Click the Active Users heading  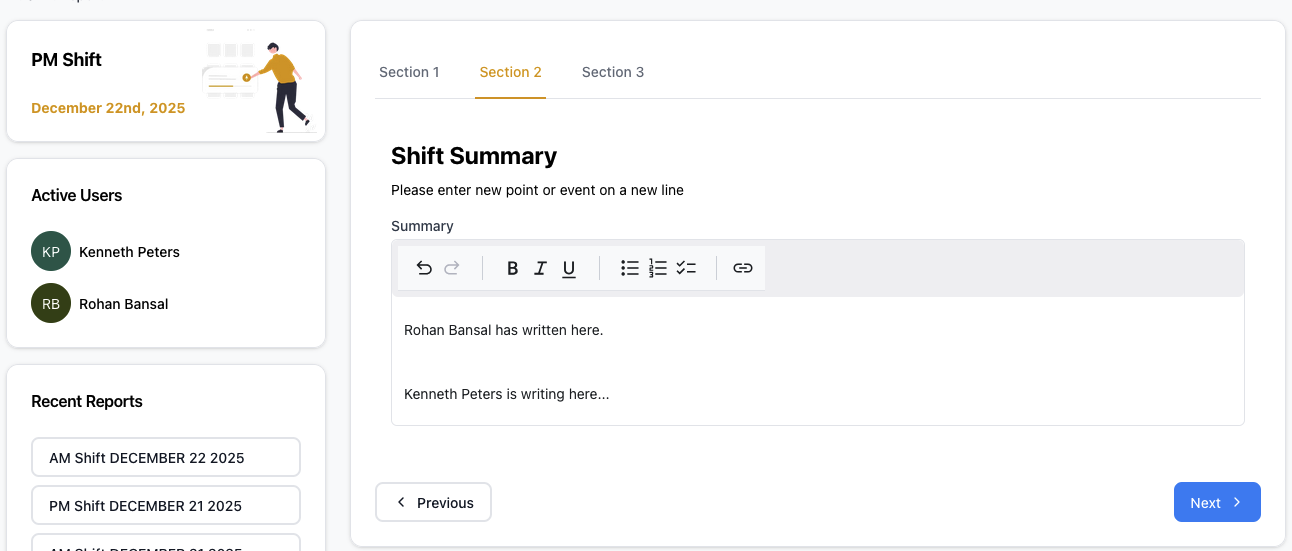click(77, 196)
